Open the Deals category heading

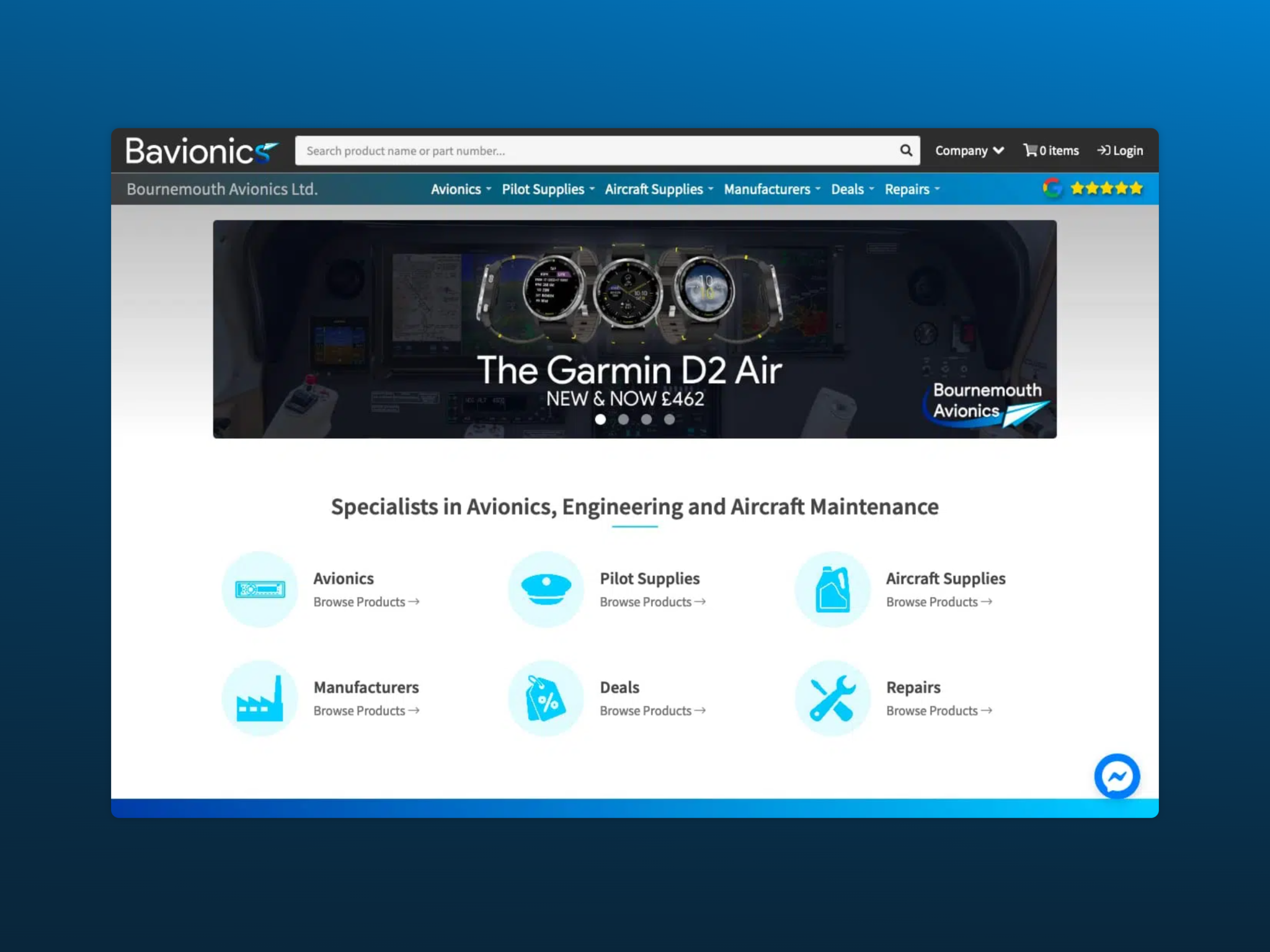(x=619, y=687)
